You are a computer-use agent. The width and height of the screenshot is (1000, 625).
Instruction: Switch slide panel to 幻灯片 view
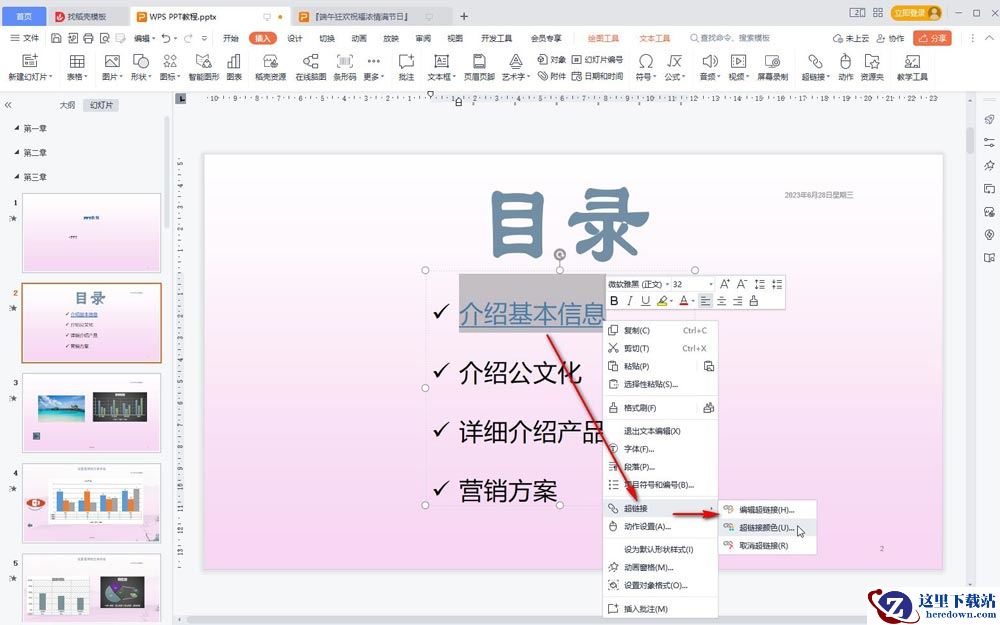click(101, 105)
